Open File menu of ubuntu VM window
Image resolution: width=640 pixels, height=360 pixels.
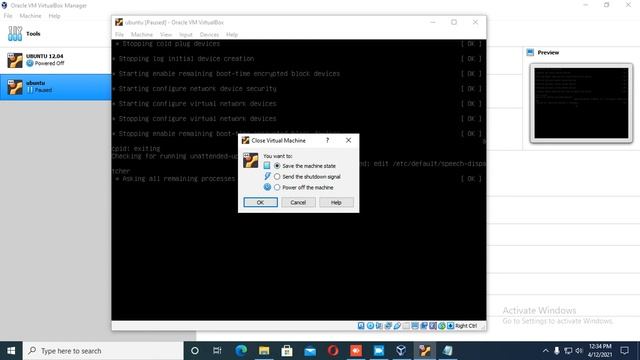tap(119, 35)
